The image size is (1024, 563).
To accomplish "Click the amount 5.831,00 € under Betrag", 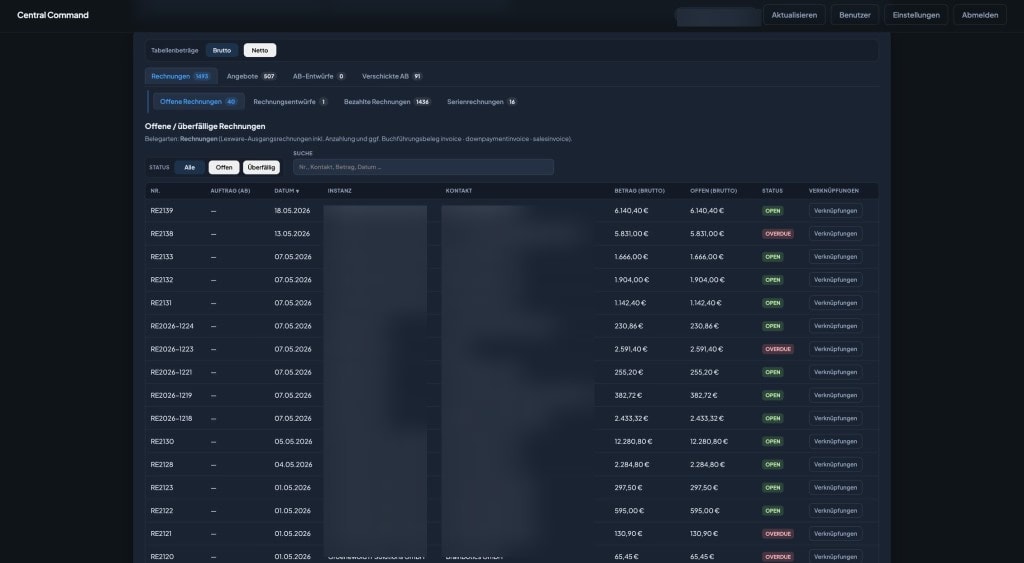I will click(x=632, y=234).
